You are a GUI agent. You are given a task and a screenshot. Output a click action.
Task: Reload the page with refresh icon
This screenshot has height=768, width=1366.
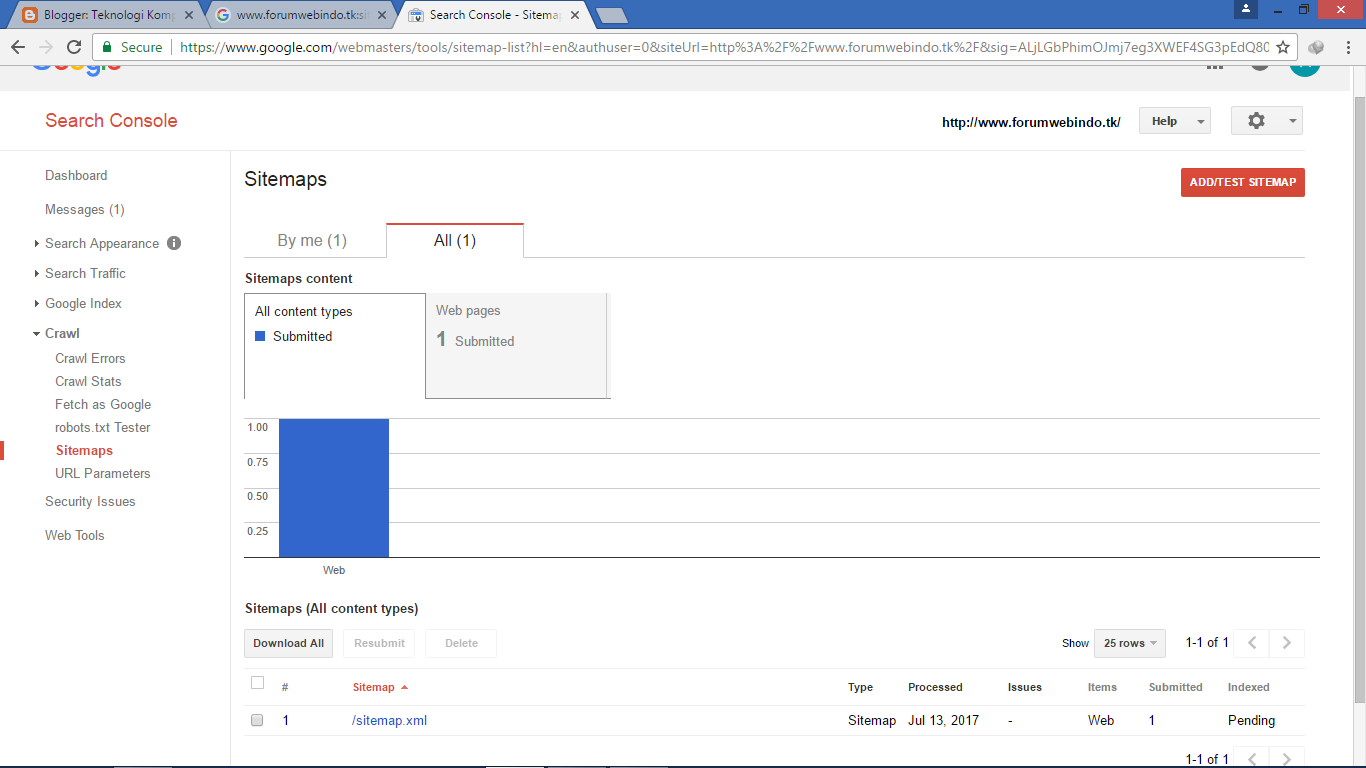[74, 47]
